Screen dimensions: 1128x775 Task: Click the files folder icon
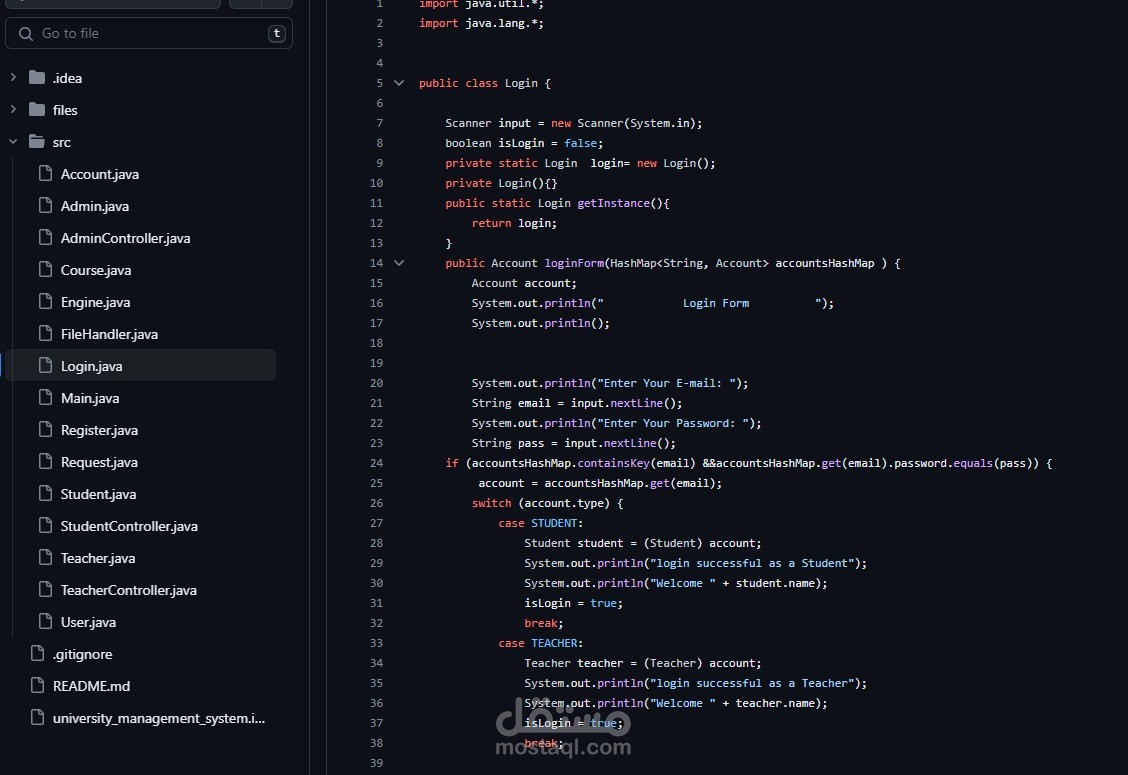coord(37,109)
